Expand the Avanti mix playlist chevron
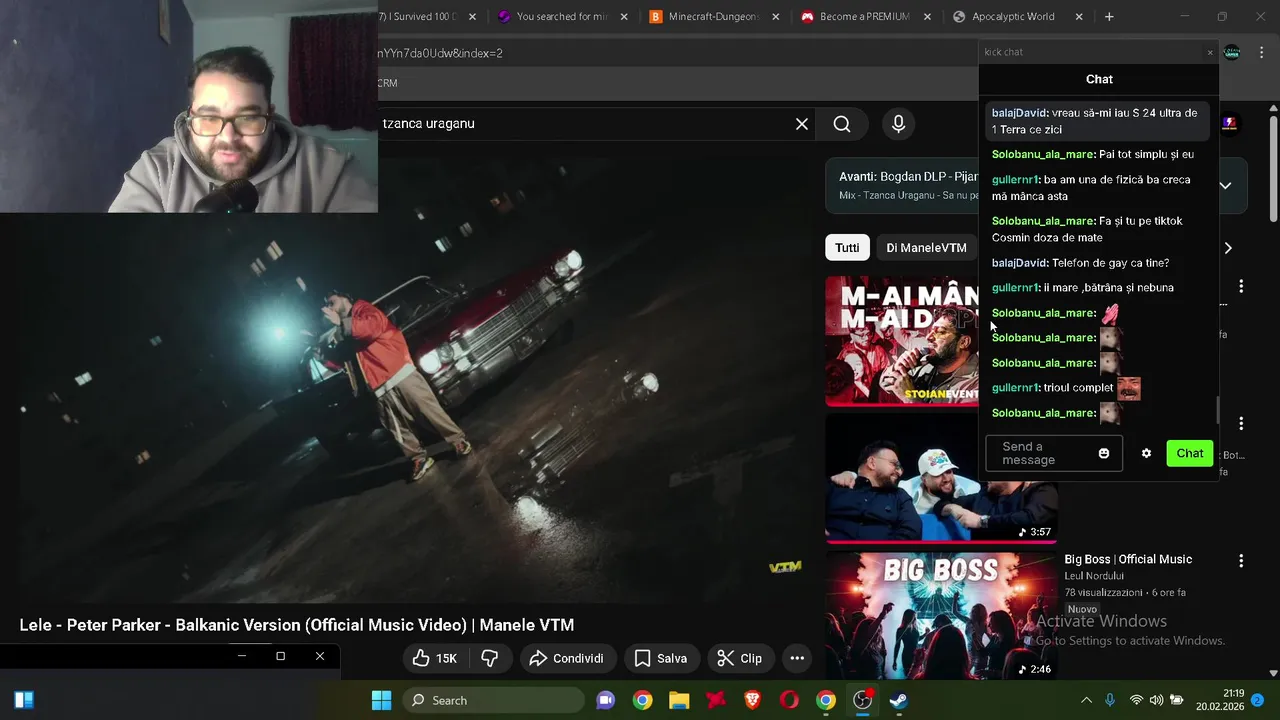 tap(1225, 185)
